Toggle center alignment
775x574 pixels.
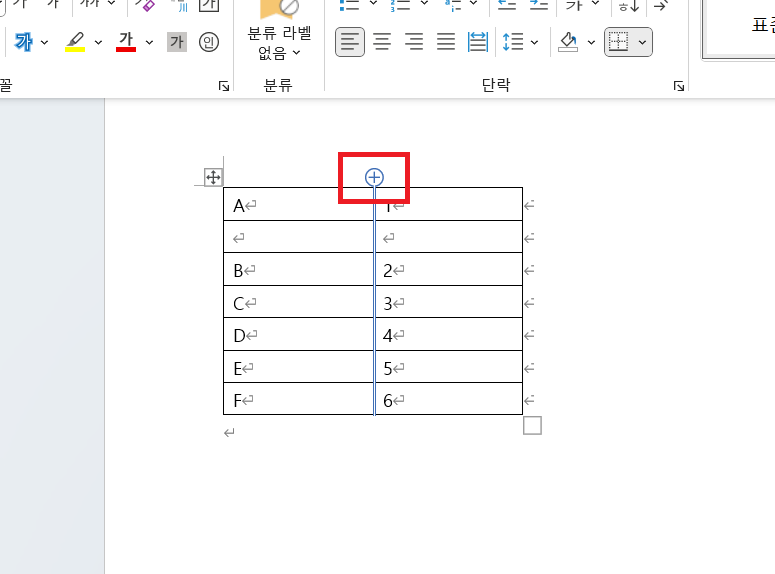(382, 42)
